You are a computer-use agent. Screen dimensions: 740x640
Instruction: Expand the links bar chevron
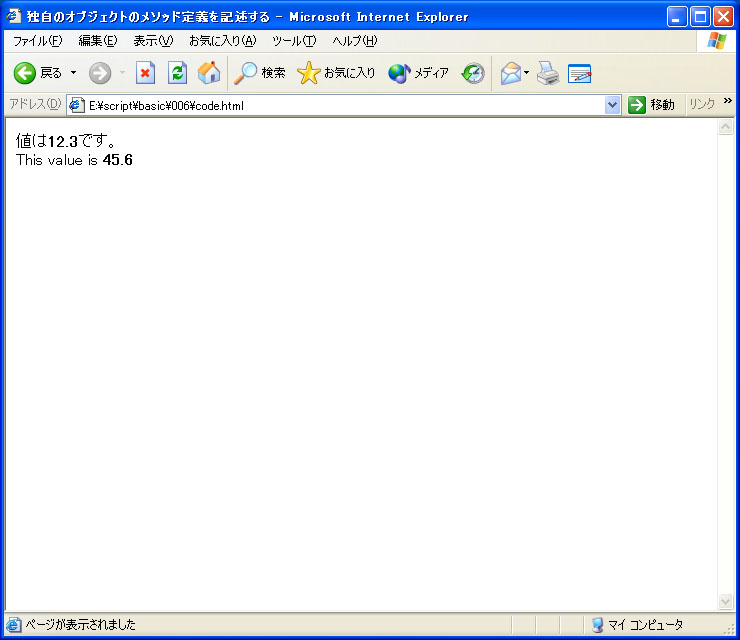tap(728, 101)
